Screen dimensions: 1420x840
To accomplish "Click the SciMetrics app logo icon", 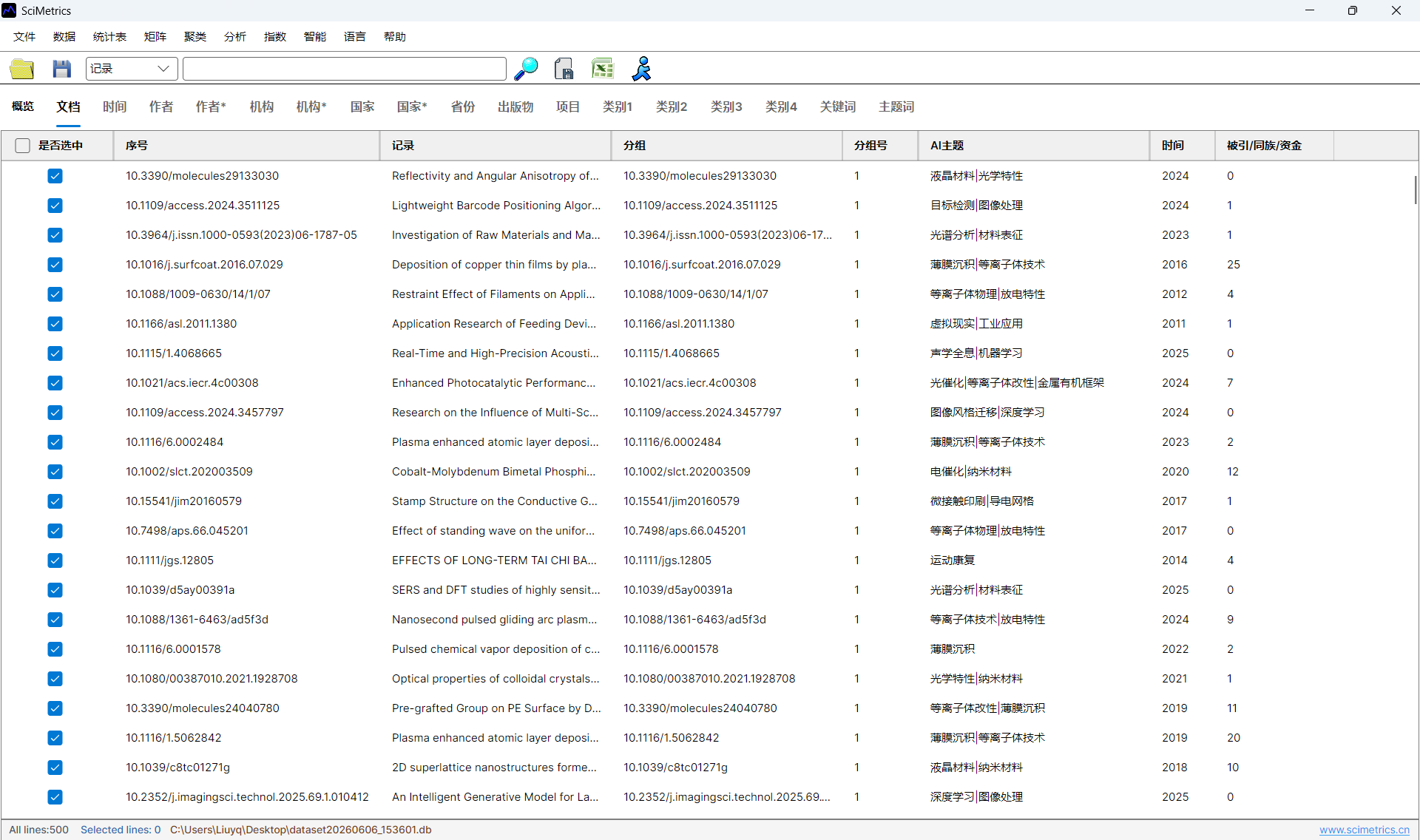I will [x=9, y=10].
